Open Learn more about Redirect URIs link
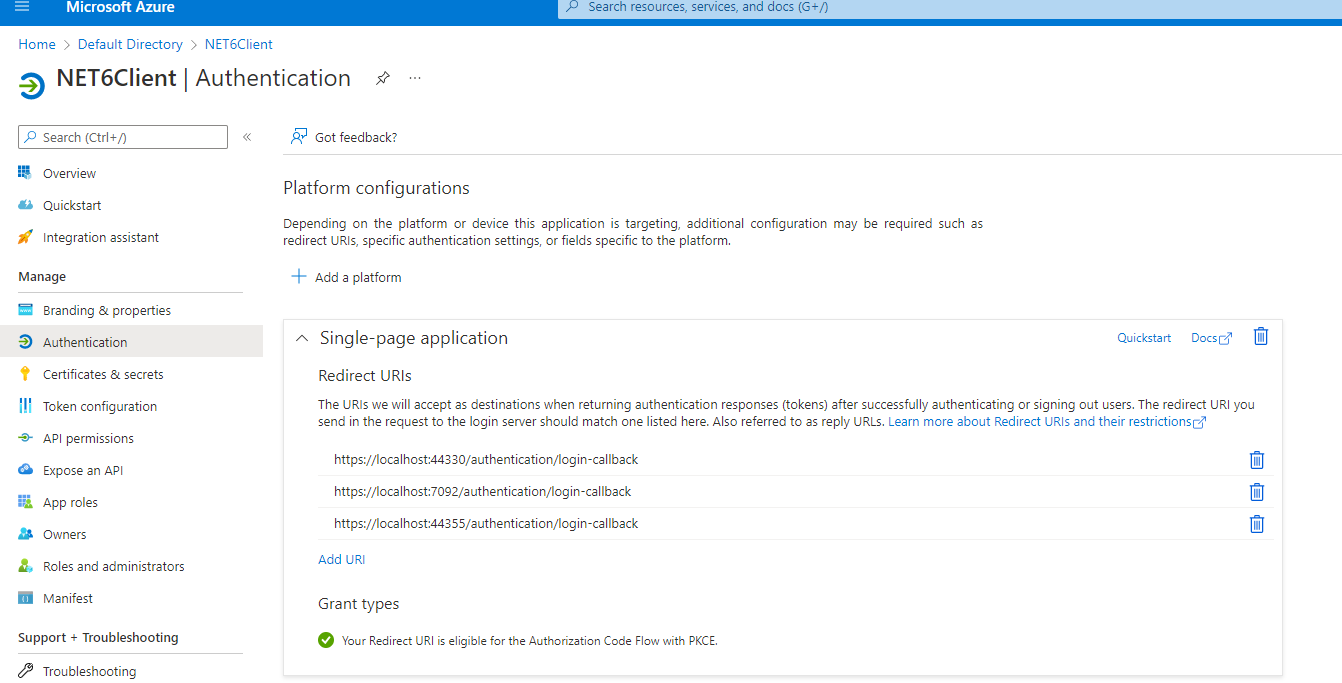This screenshot has height=683, width=1342. pyautogui.click(x=1047, y=422)
